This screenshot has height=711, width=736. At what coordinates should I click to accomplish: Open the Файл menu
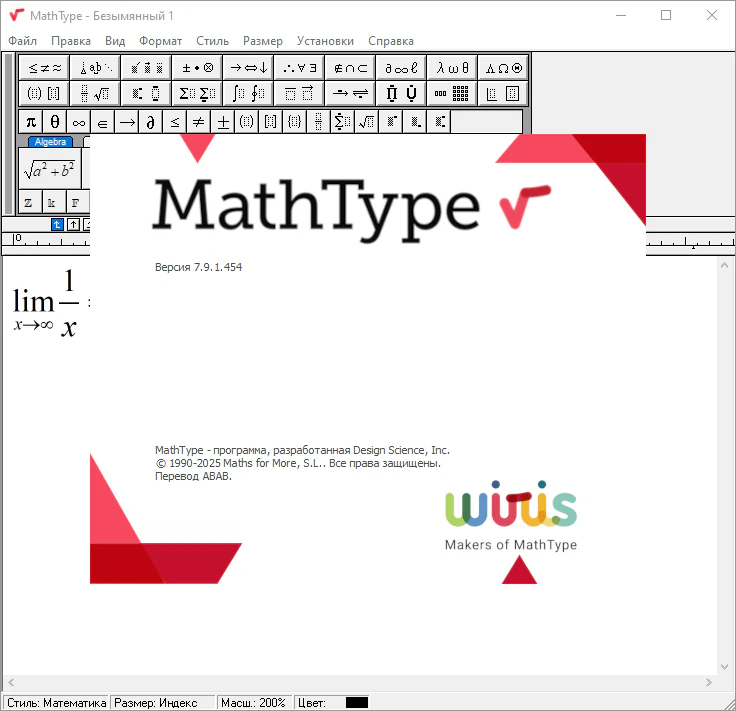pyautogui.click(x=22, y=41)
